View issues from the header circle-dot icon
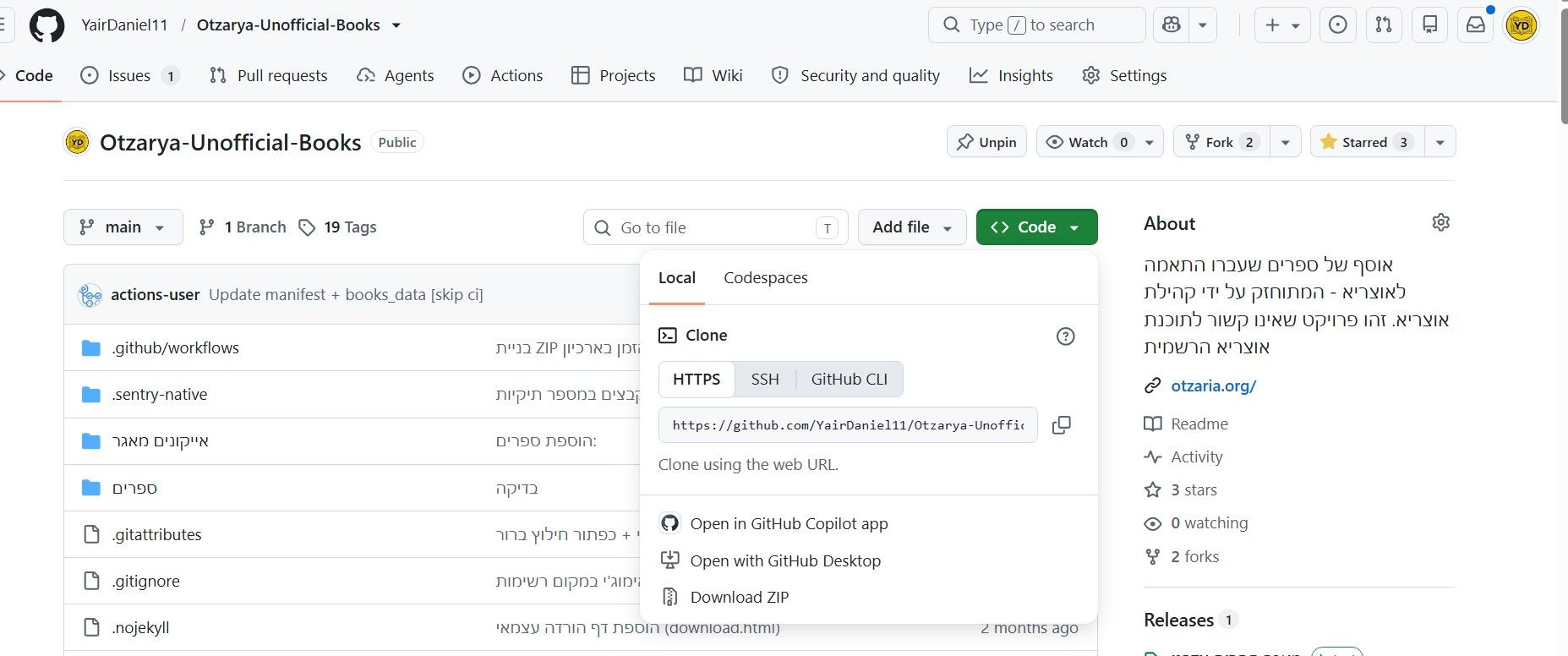Viewport: 1568px width, 656px height. (x=1338, y=25)
